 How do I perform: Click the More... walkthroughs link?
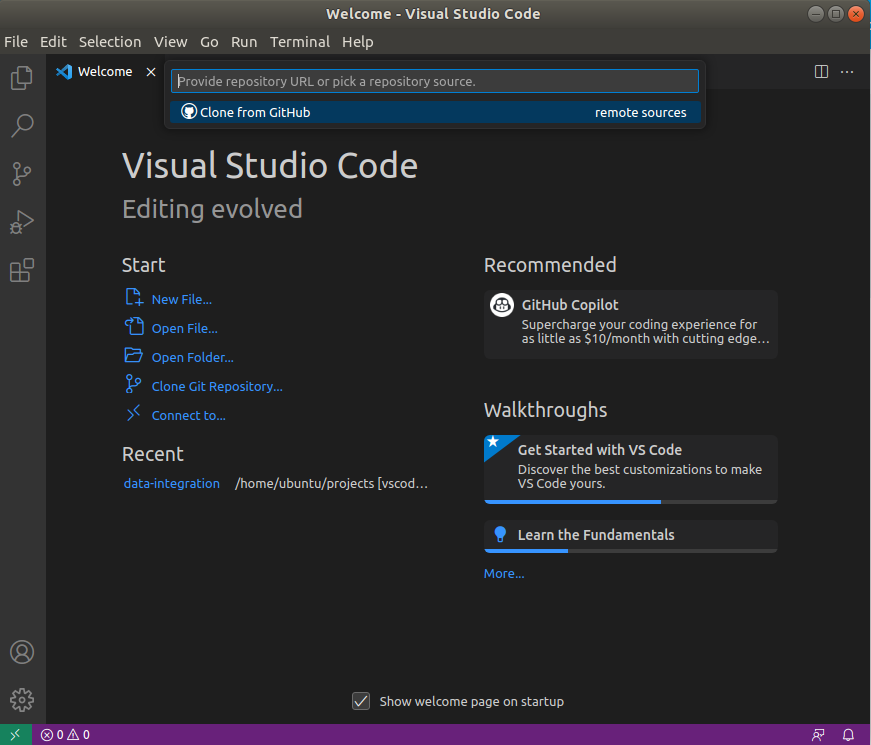(504, 573)
